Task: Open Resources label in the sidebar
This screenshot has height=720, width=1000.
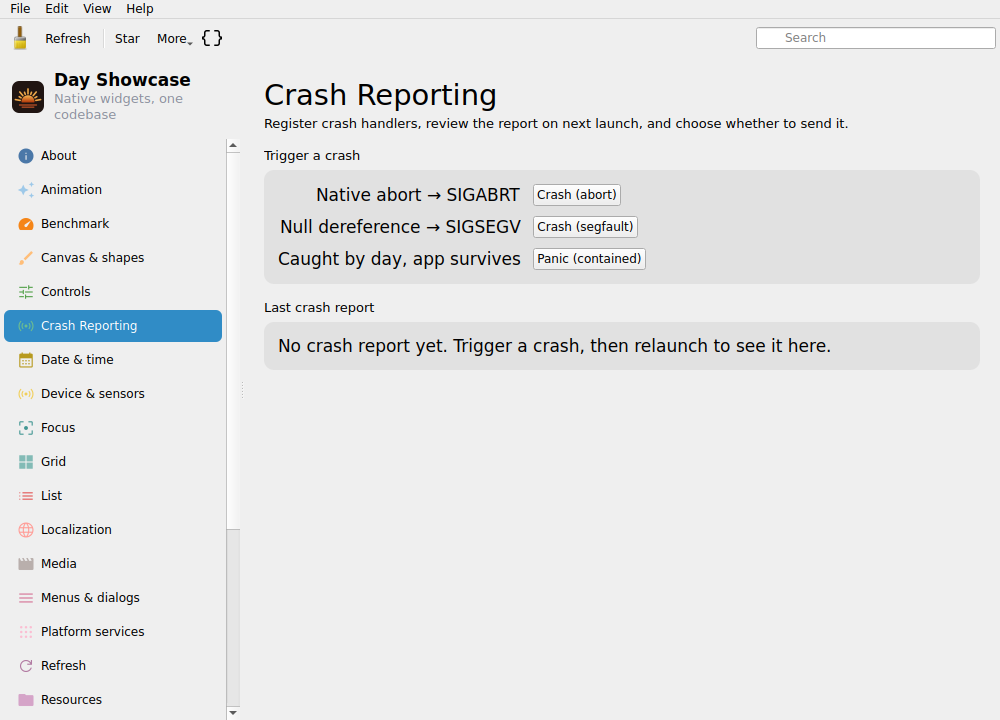Action: 71,700
